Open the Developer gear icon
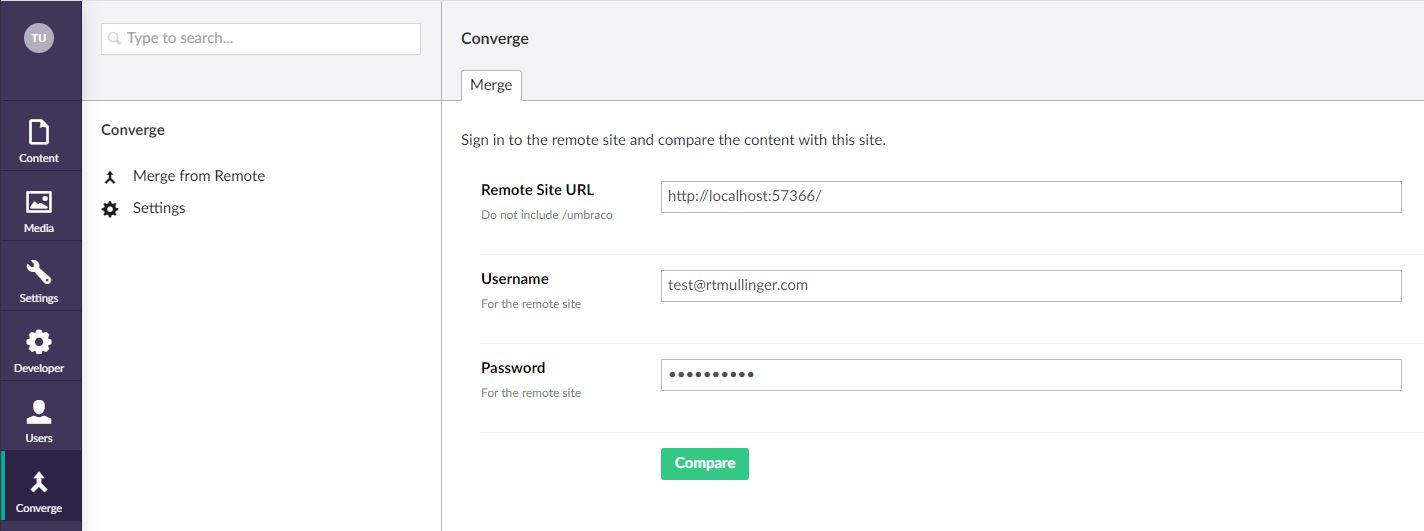Image resolution: width=1424 pixels, height=531 pixels. 39,342
